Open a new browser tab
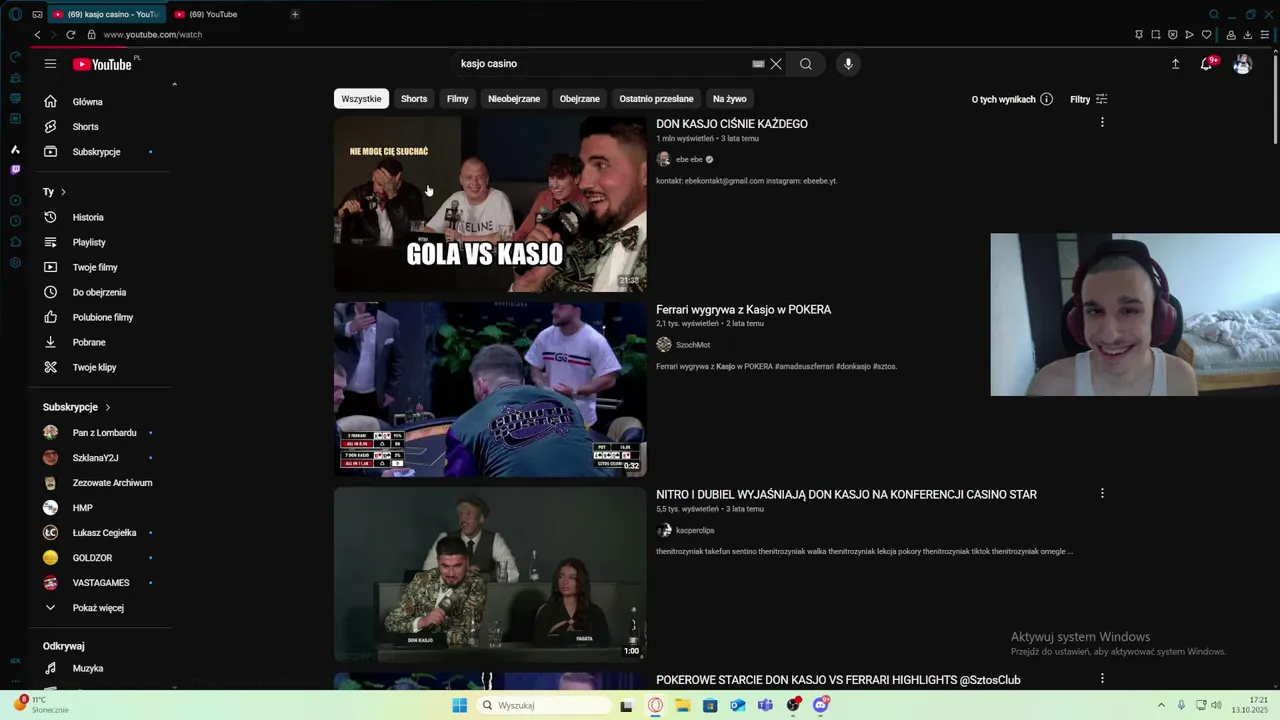 (295, 14)
